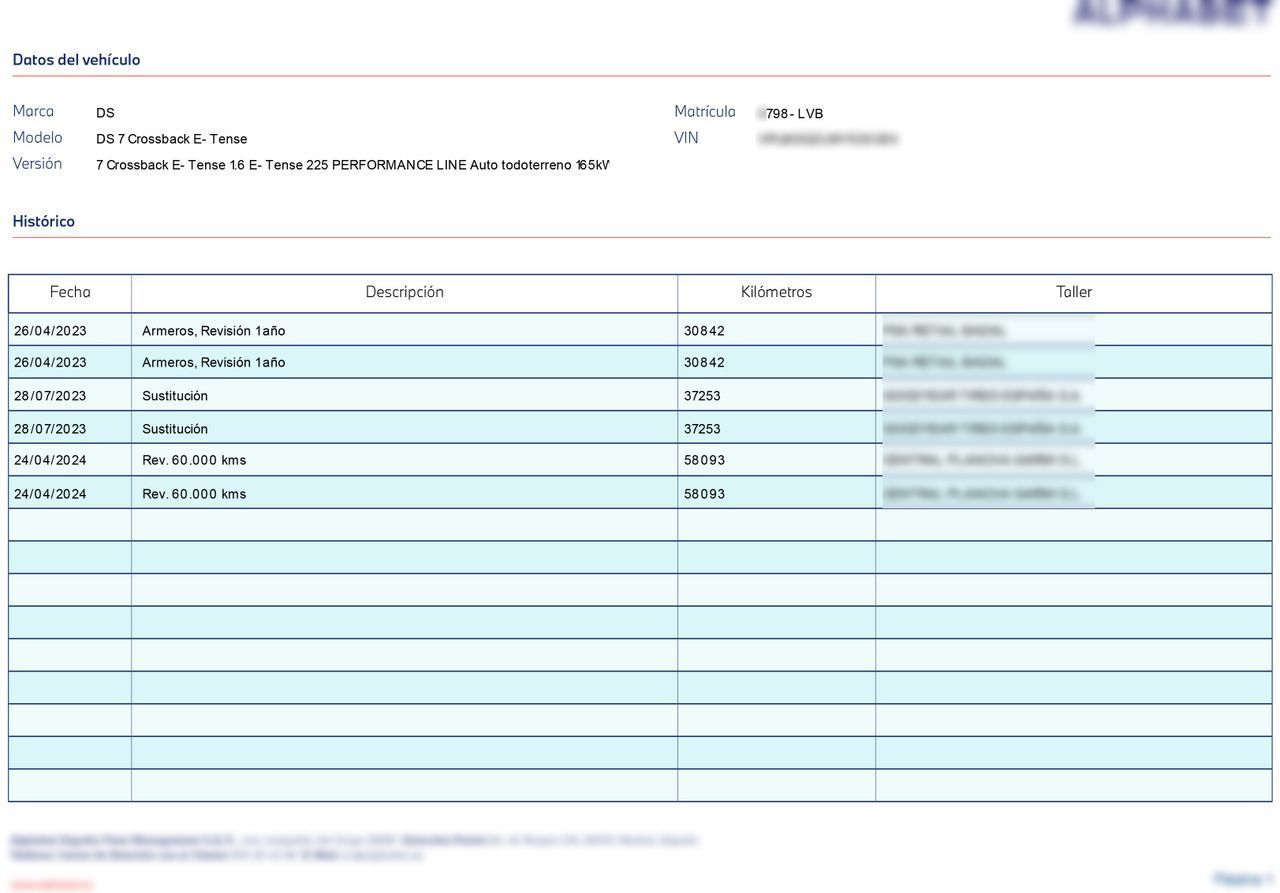Viewport: 1280px width, 893px height.
Task: Click the model value 'DS 7 Crossback E- Tense'
Action: tap(172, 139)
